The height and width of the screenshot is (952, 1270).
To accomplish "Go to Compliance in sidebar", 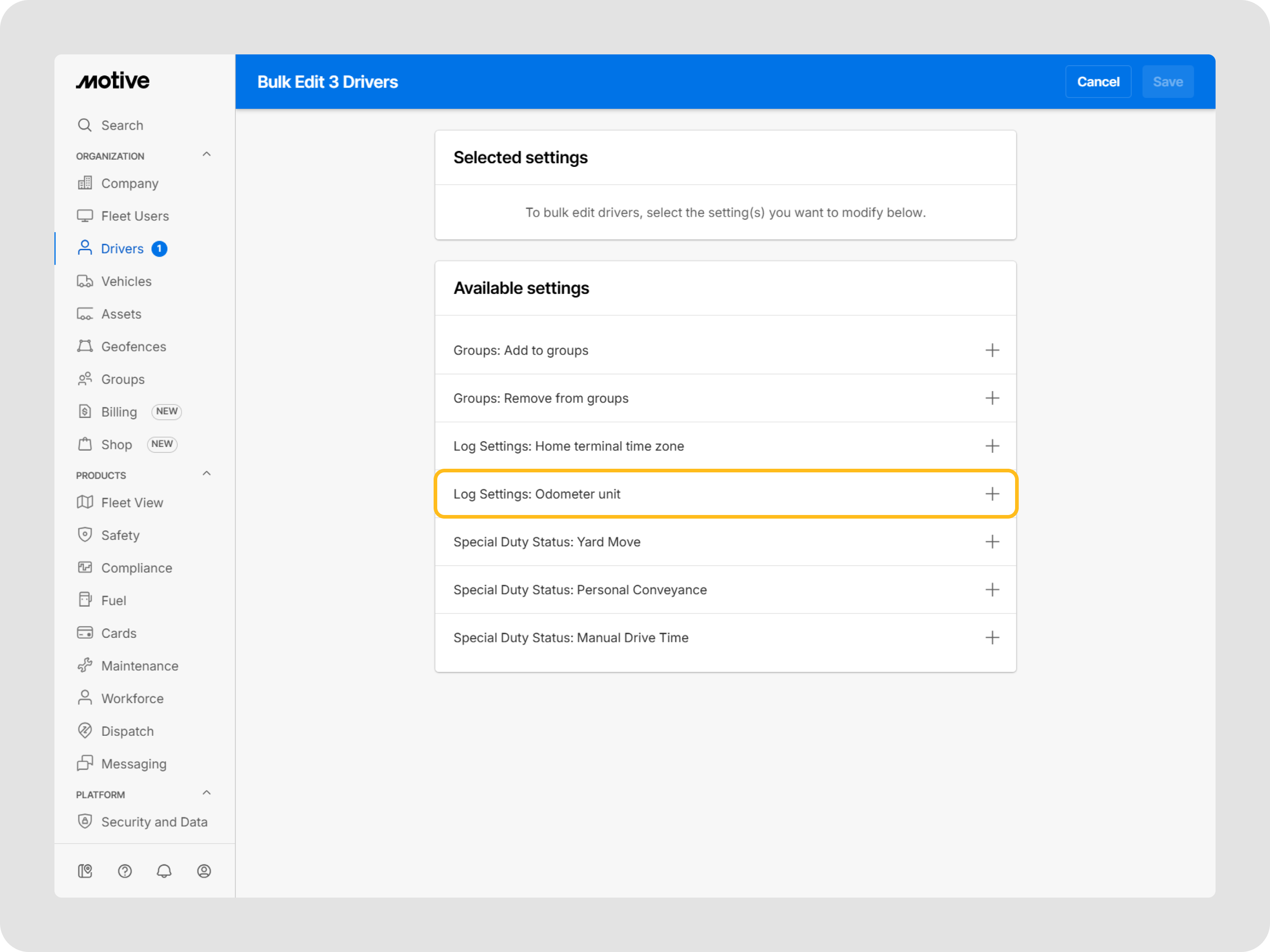I will pos(137,568).
